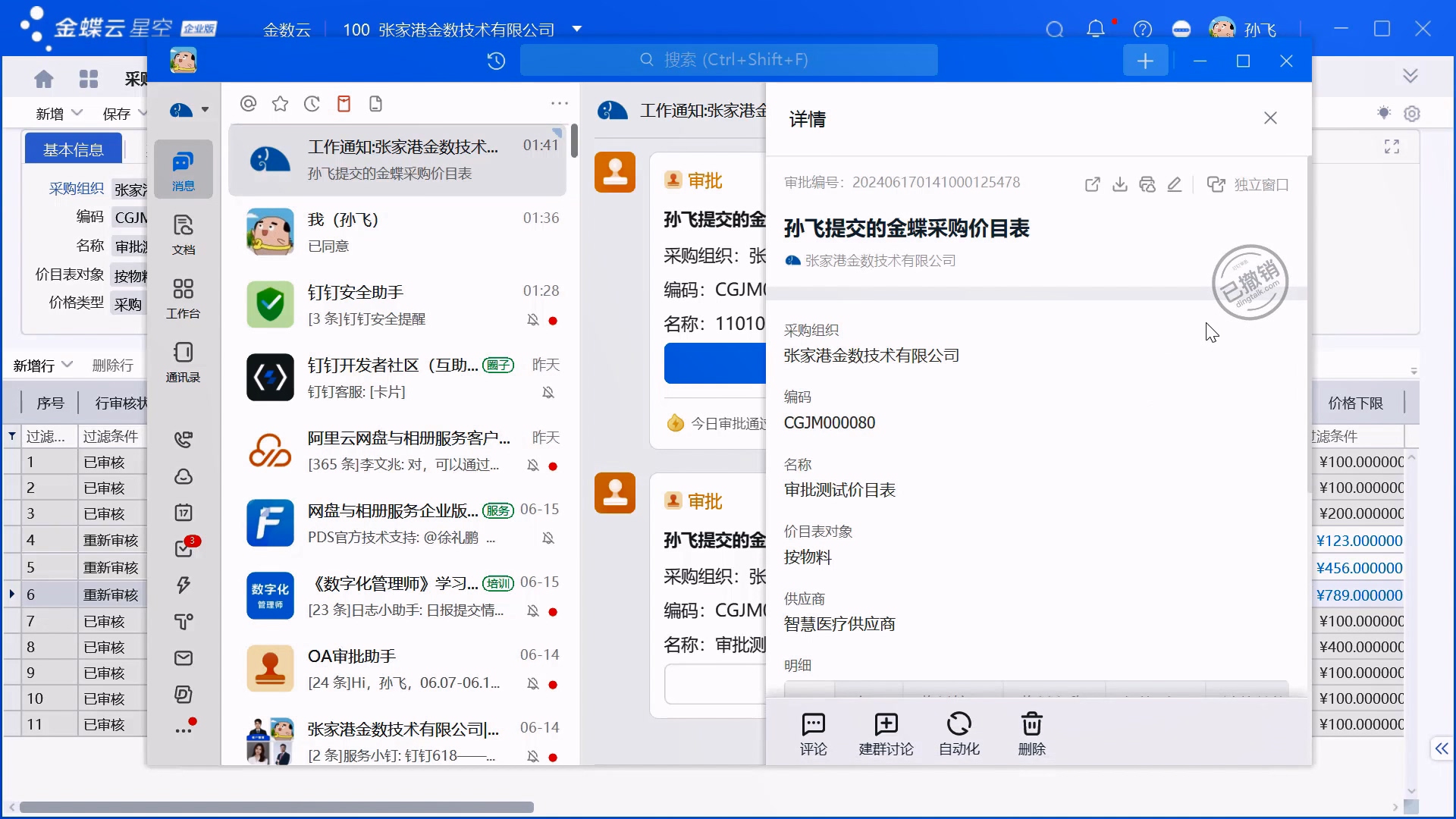Select the 基本信息 tab
The height and width of the screenshot is (819, 1456).
[x=74, y=149]
